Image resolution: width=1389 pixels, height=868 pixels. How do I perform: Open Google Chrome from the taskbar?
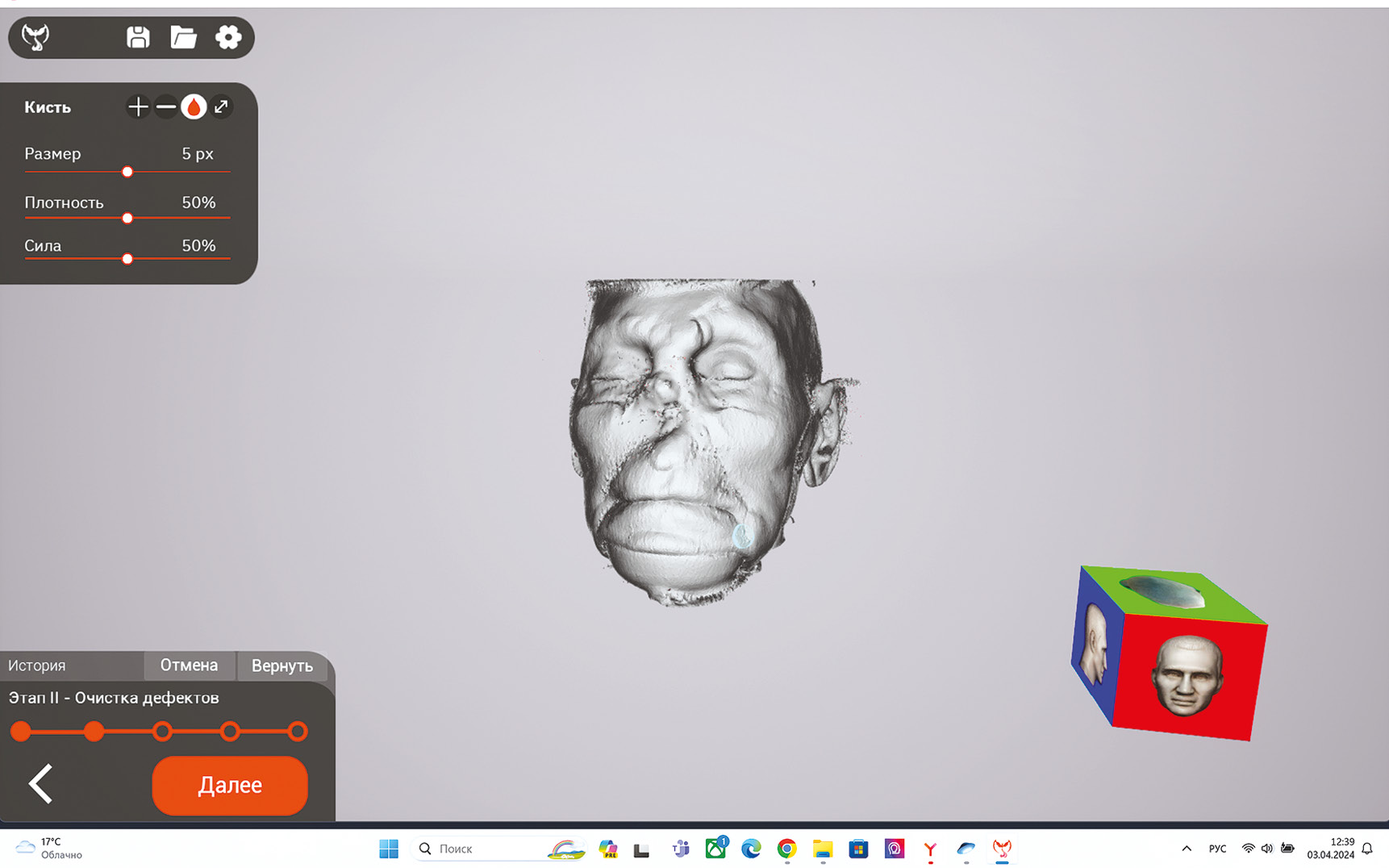[786, 849]
